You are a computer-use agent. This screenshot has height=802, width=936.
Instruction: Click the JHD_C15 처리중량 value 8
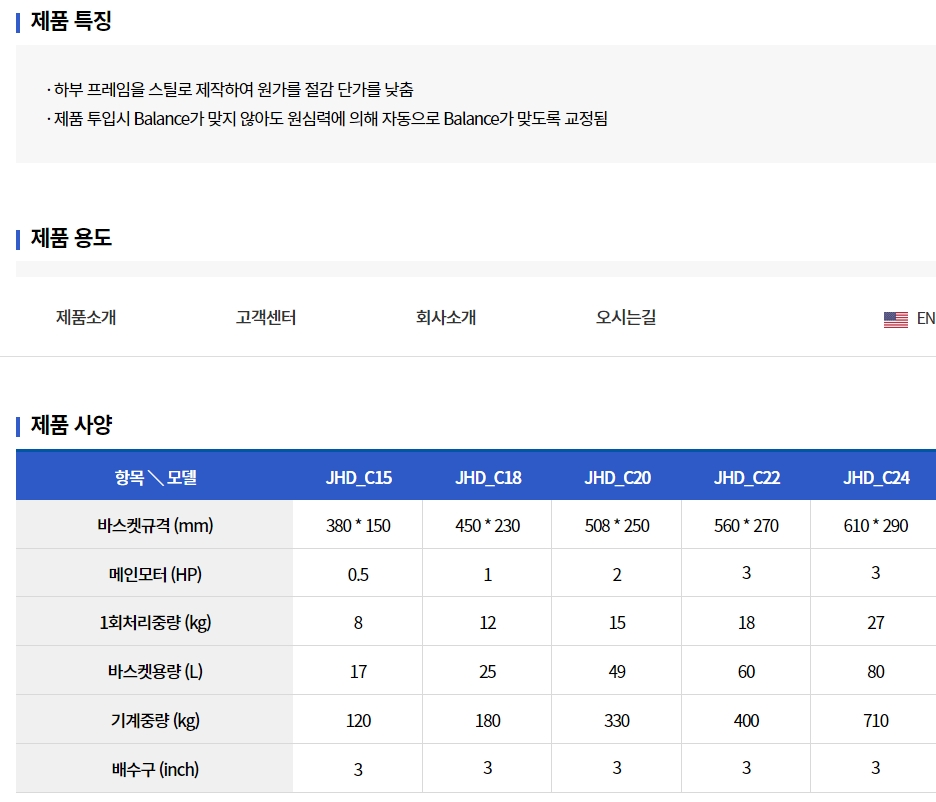(358, 622)
